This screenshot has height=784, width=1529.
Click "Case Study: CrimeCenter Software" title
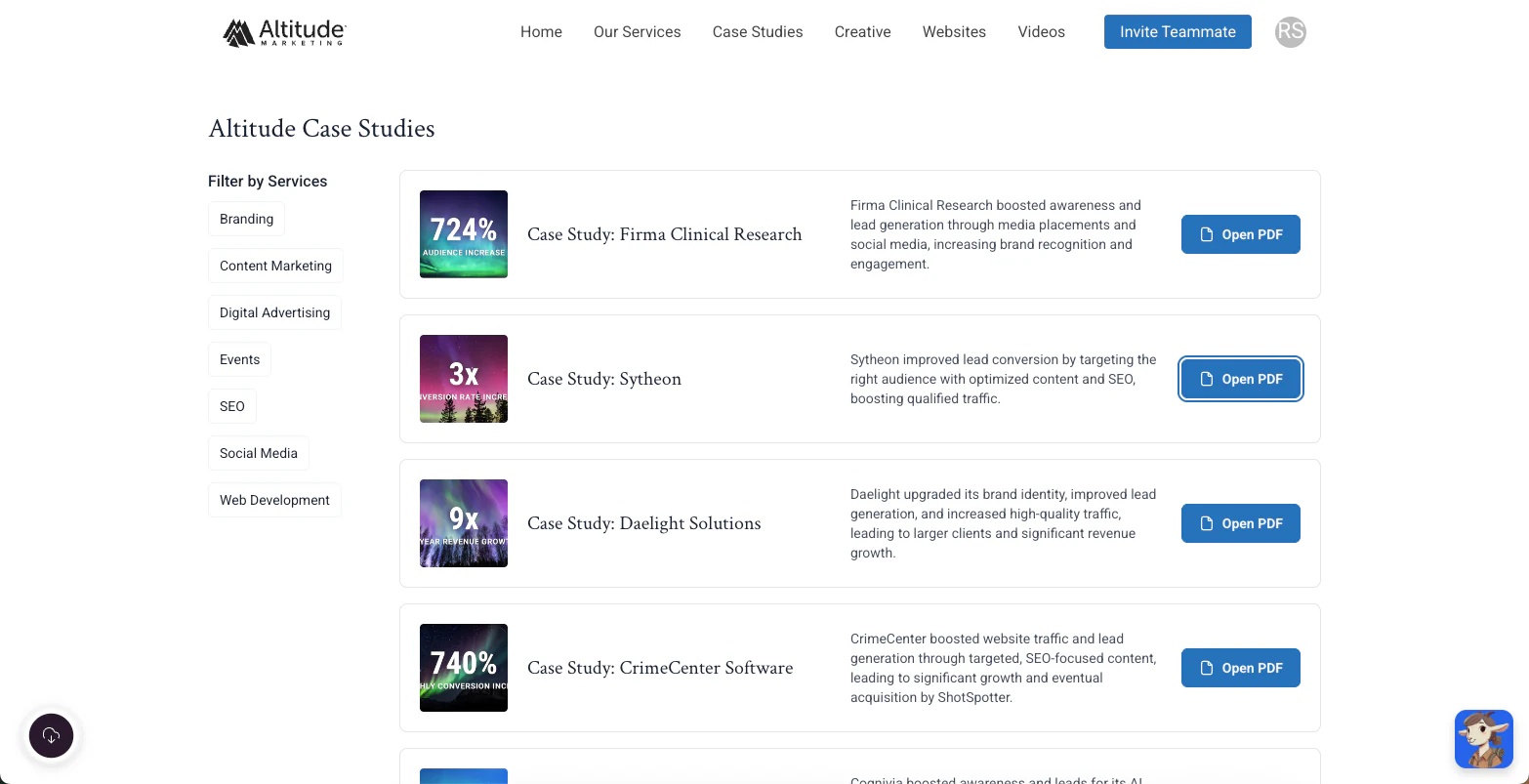tap(660, 668)
